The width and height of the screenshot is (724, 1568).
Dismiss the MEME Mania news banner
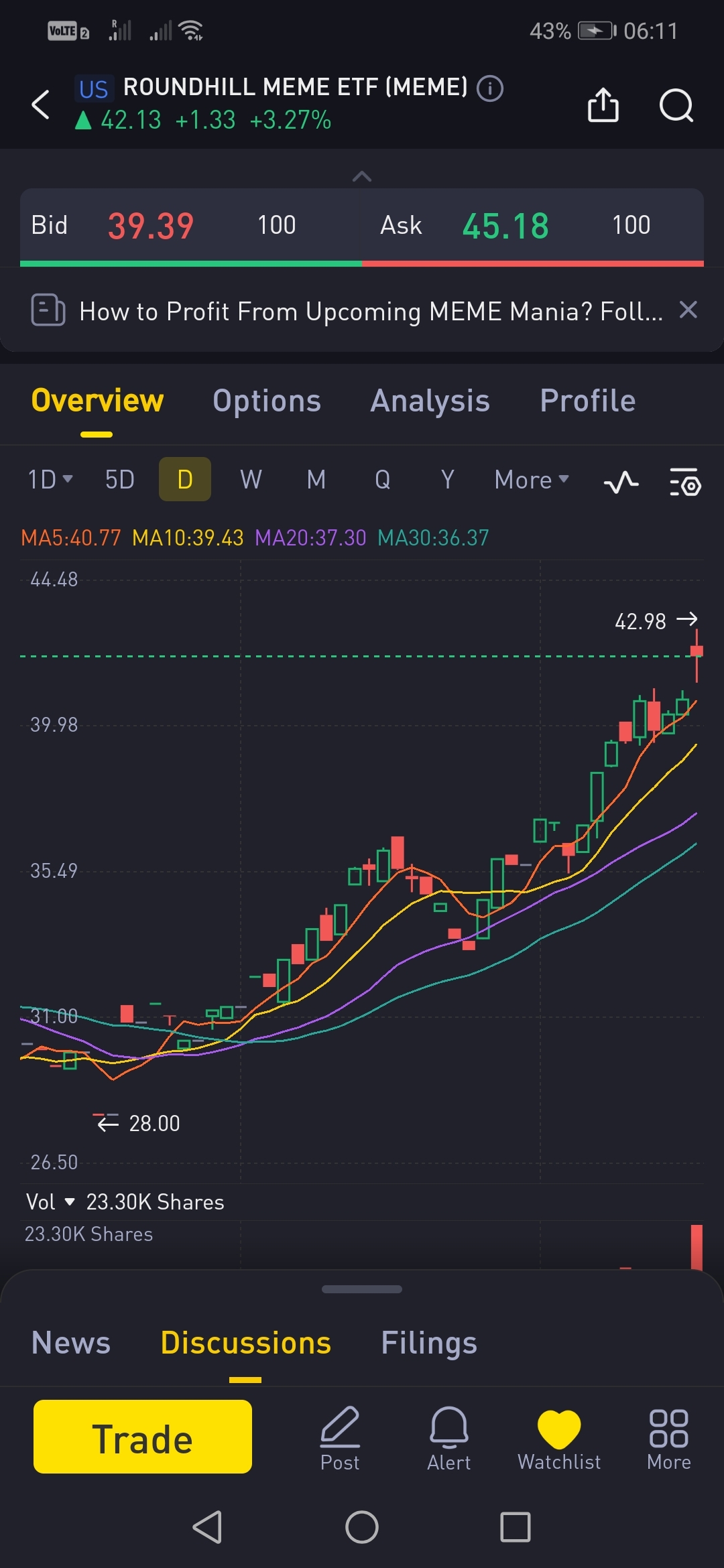pyautogui.click(x=688, y=310)
